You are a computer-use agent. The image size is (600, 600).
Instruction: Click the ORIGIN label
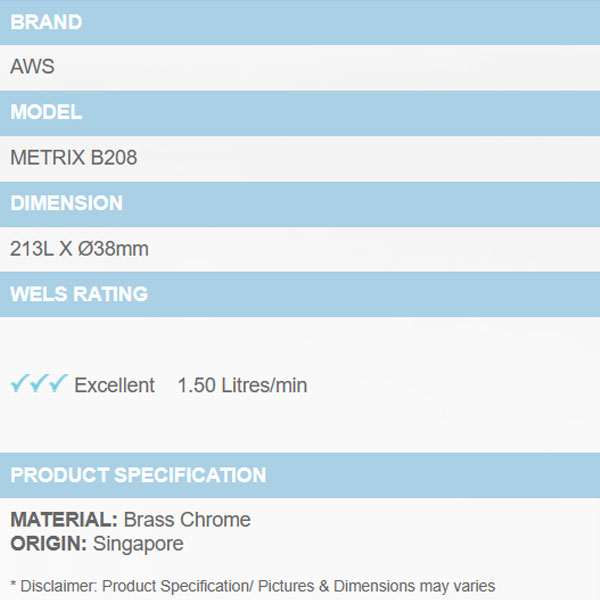(x=49, y=544)
